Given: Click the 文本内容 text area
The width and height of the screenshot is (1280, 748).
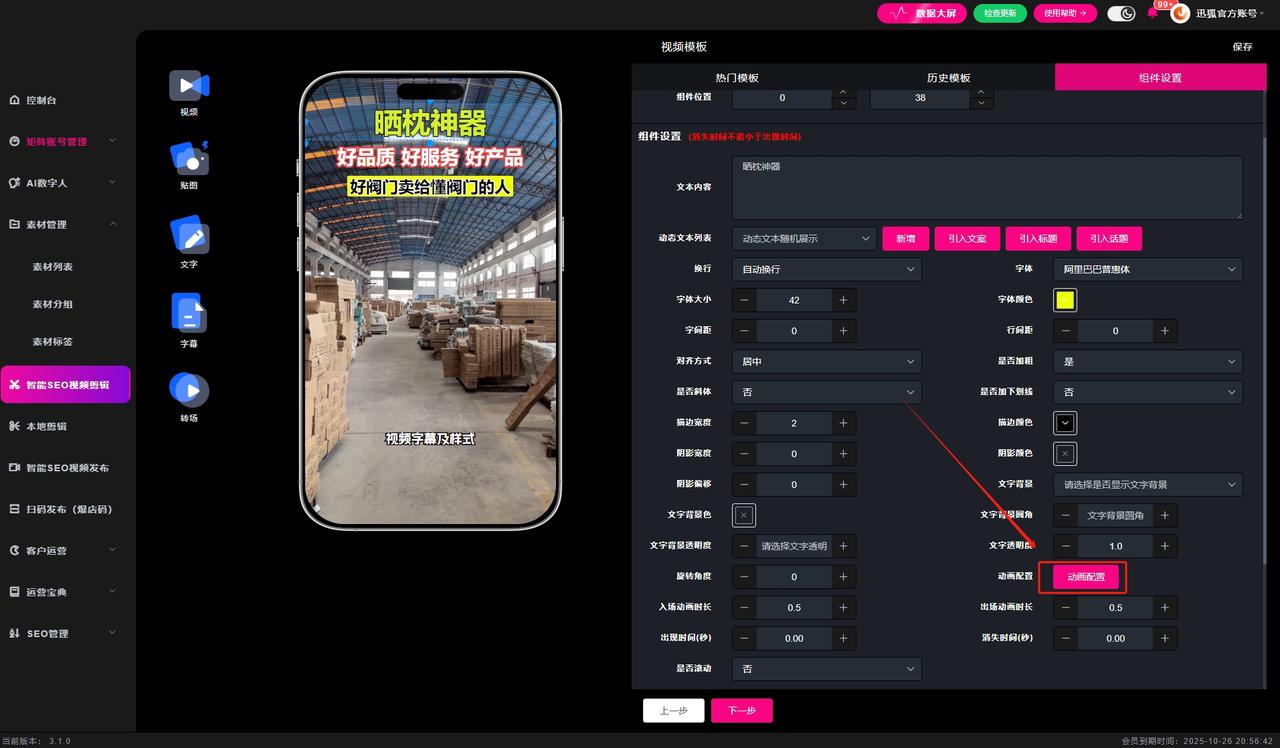Looking at the screenshot, I should pyautogui.click(x=987, y=187).
